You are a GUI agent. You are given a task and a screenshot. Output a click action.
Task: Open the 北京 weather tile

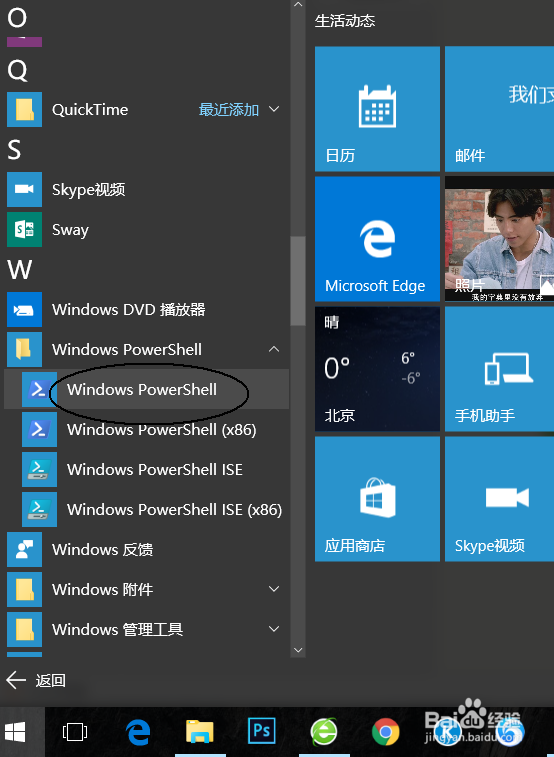click(377, 369)
